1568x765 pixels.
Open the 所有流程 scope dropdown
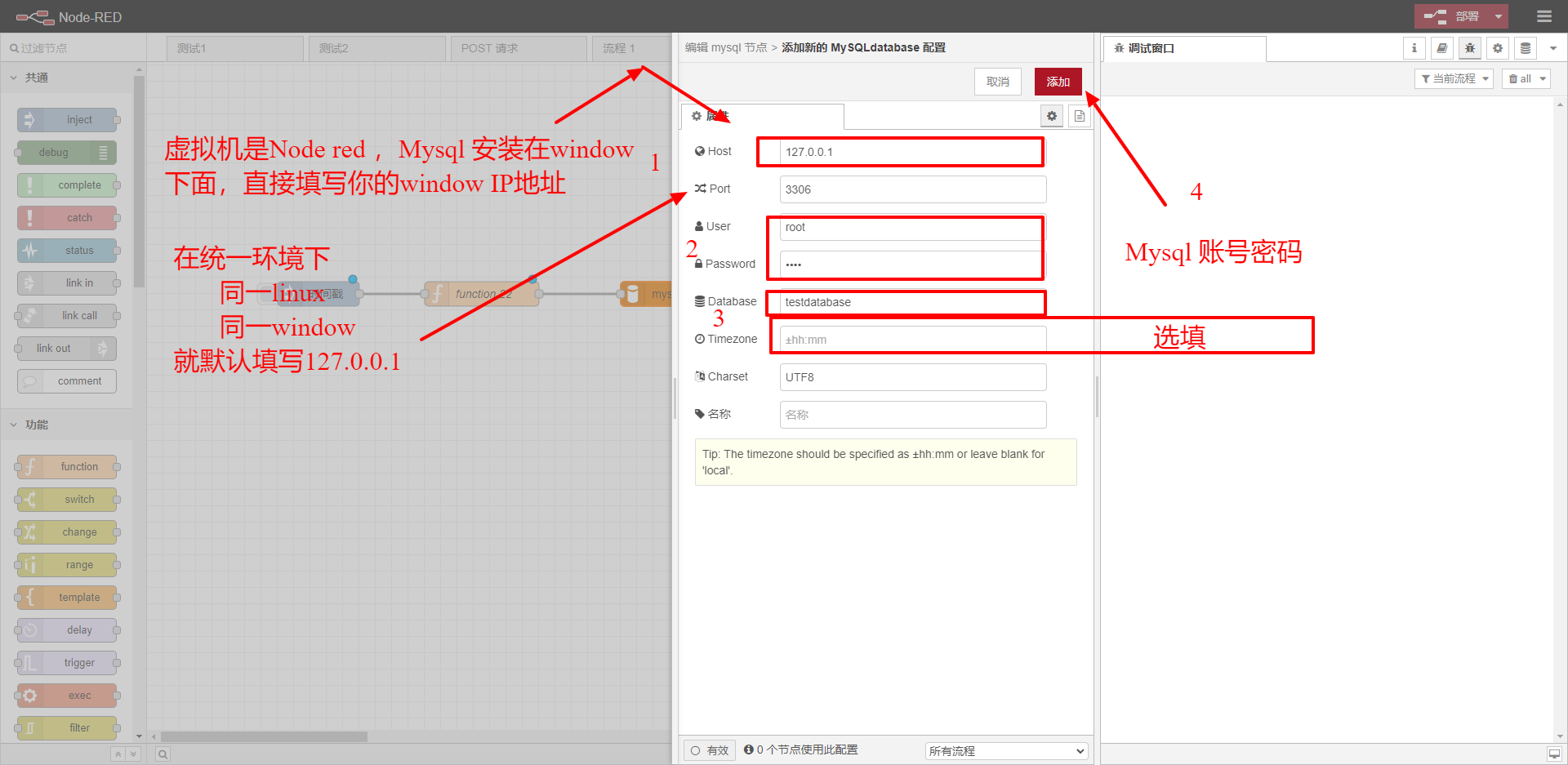click(1007, 751)
